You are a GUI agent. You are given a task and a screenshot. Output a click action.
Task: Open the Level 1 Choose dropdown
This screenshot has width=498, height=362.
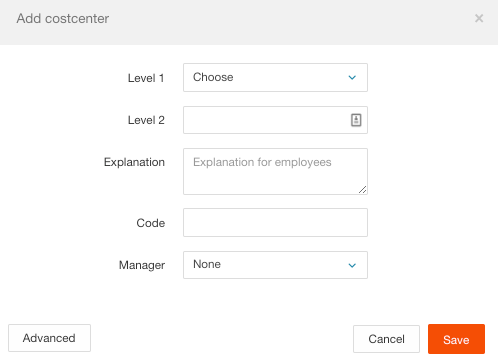coord(275,77)
